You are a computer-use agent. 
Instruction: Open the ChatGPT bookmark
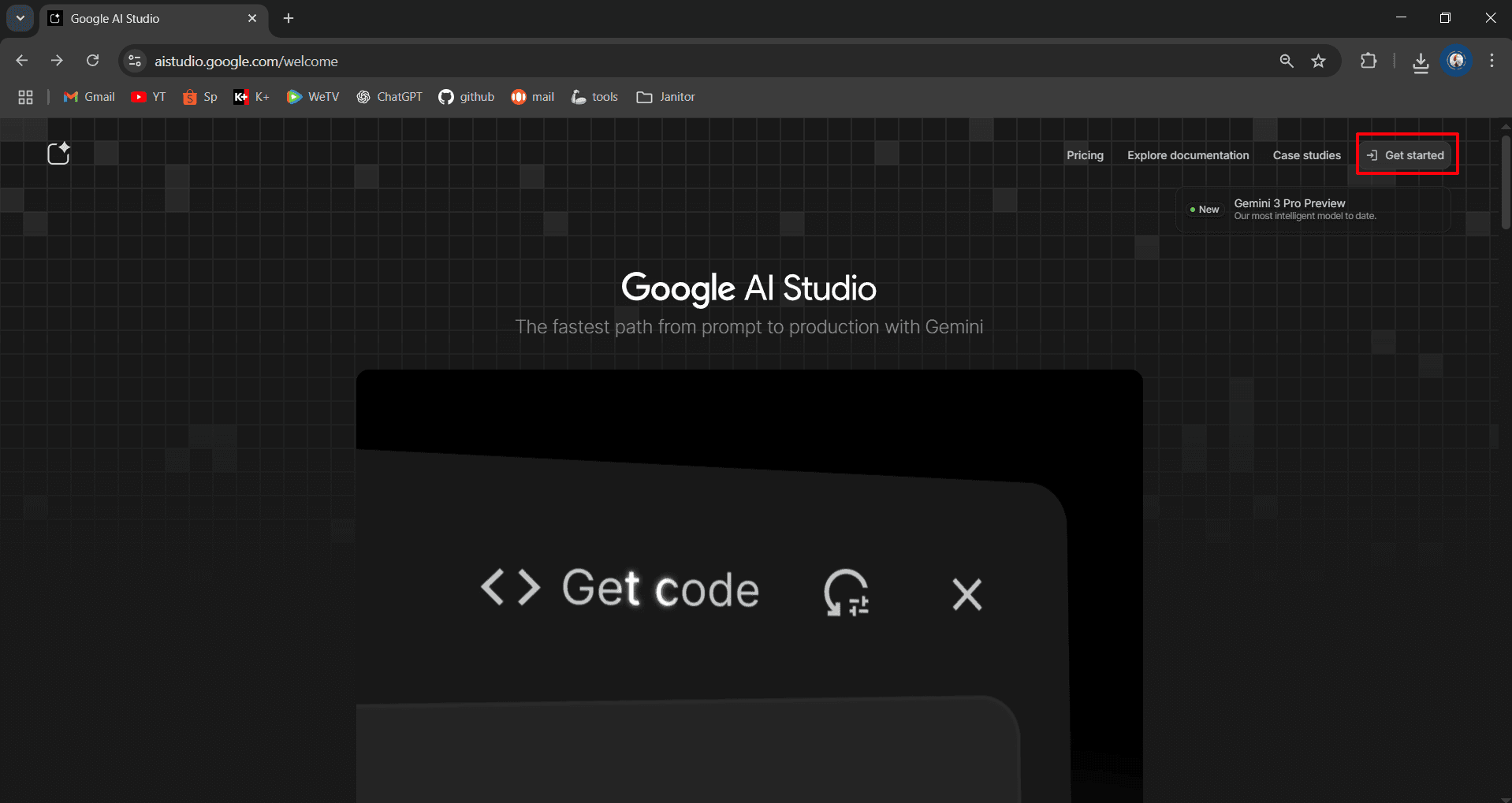click(389, 96)
